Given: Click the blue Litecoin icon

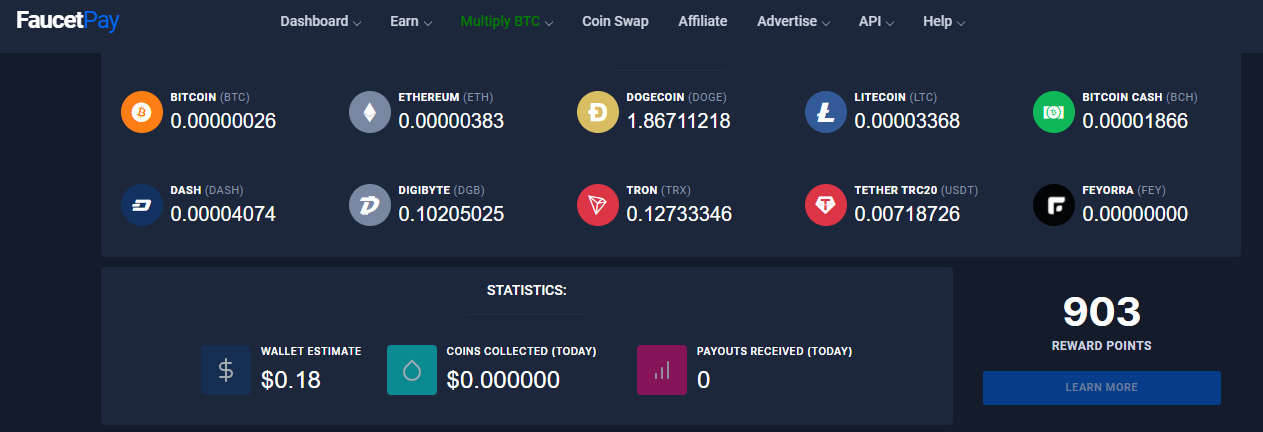Looking at the screenshot, I should [x=825, y=112].
